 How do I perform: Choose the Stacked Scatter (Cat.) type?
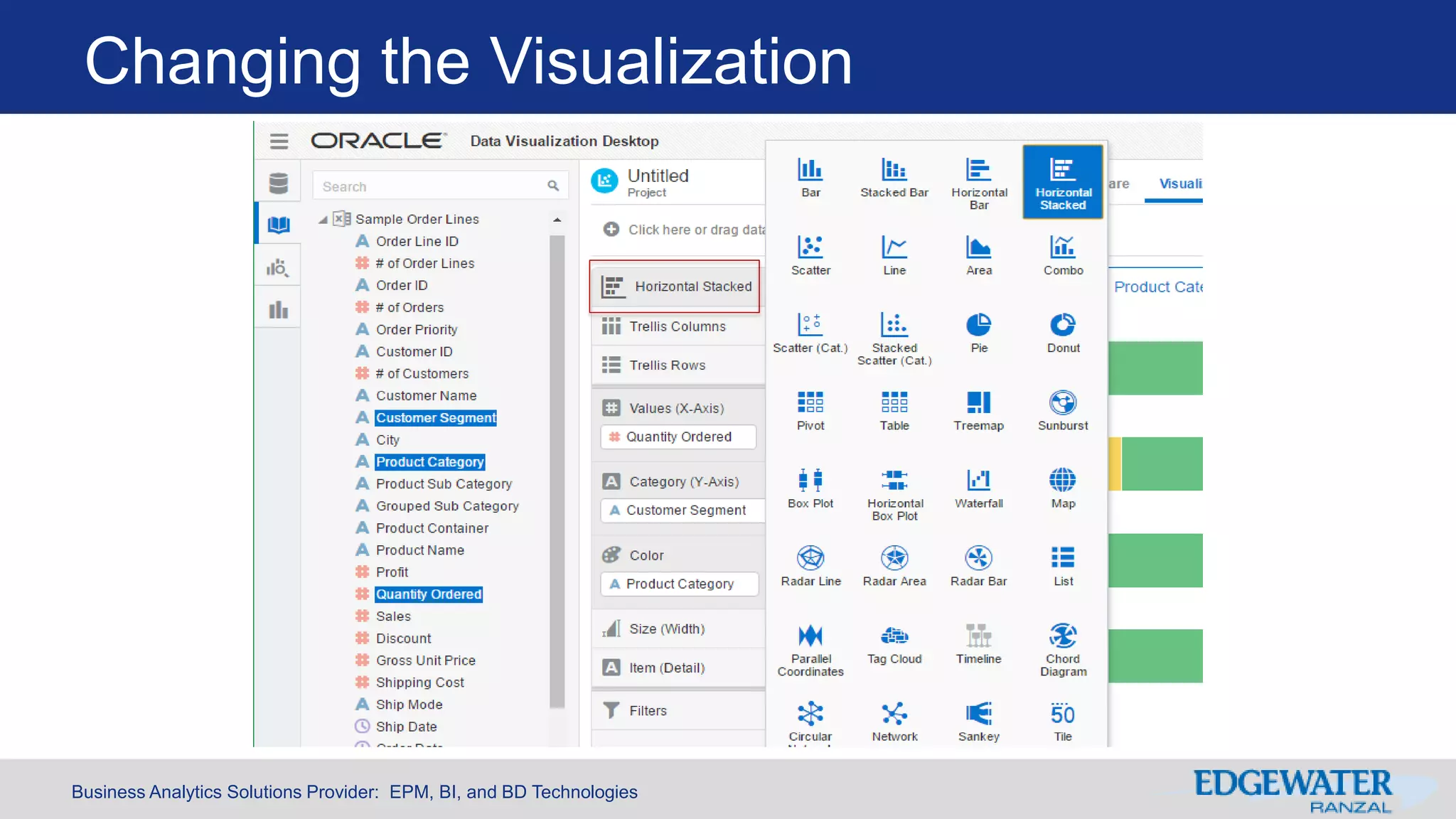(894, 338)
